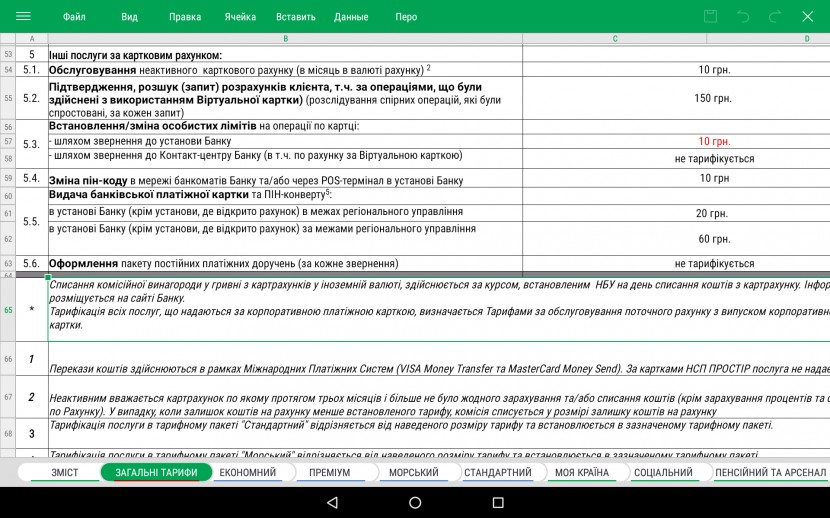Open the Вставить menu
830x518 pixels.
tap(295, 17)
